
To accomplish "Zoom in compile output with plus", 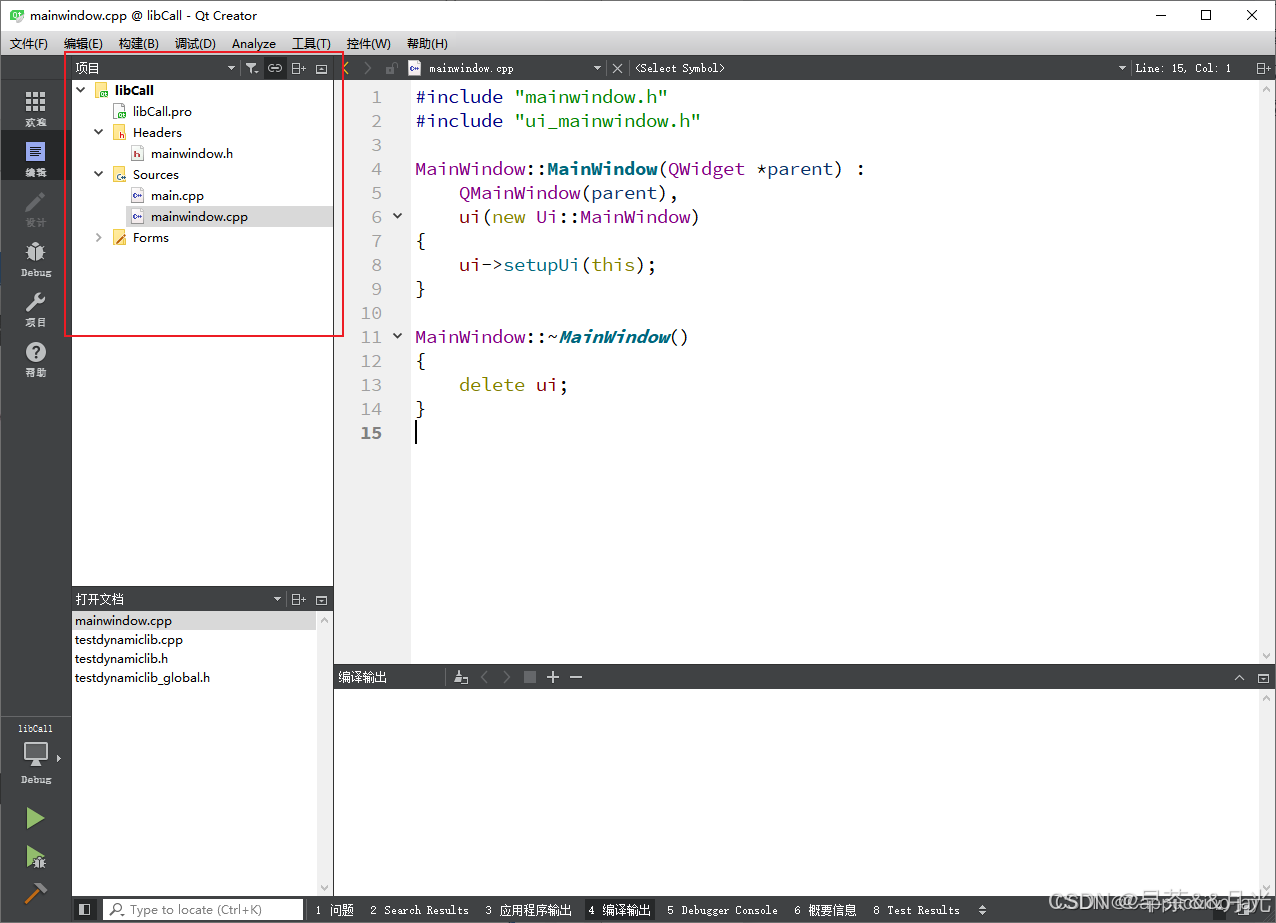I will [x=553, y=677].
